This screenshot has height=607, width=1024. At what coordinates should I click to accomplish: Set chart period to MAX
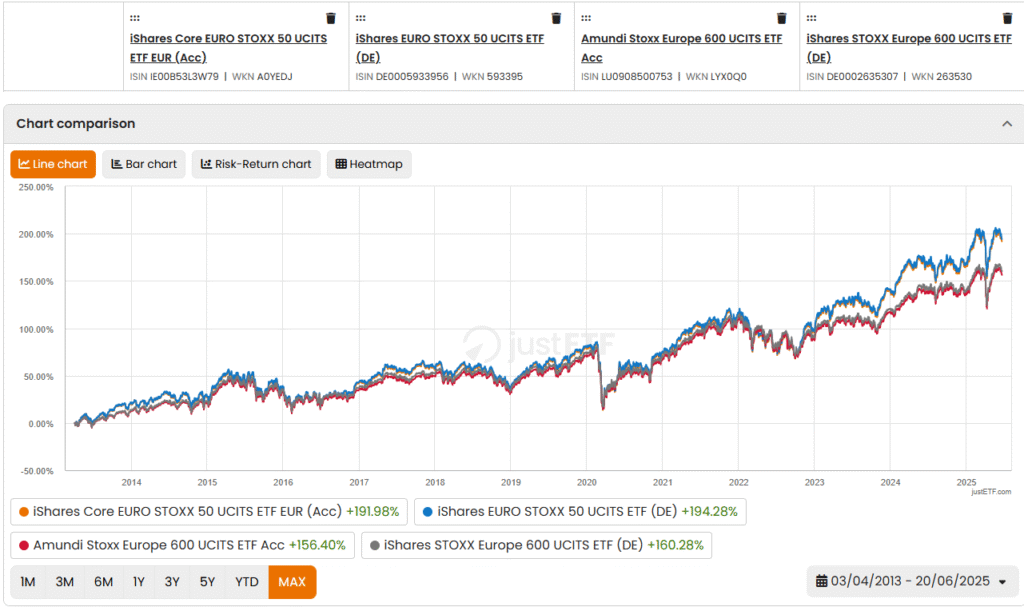tap(292, 582)
